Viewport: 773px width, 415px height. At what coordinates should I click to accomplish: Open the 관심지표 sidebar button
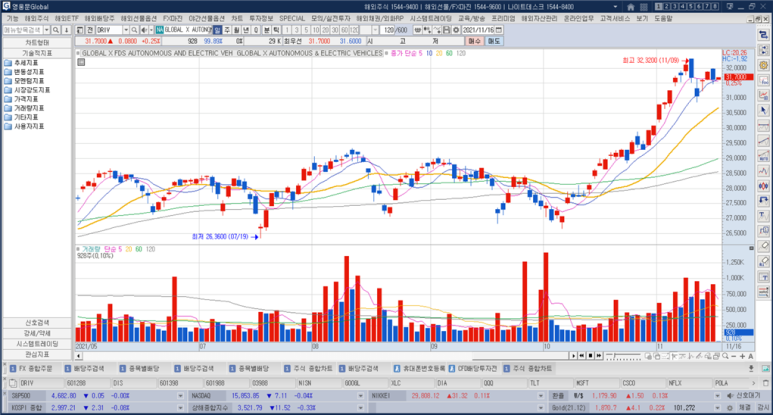point(37,355)
